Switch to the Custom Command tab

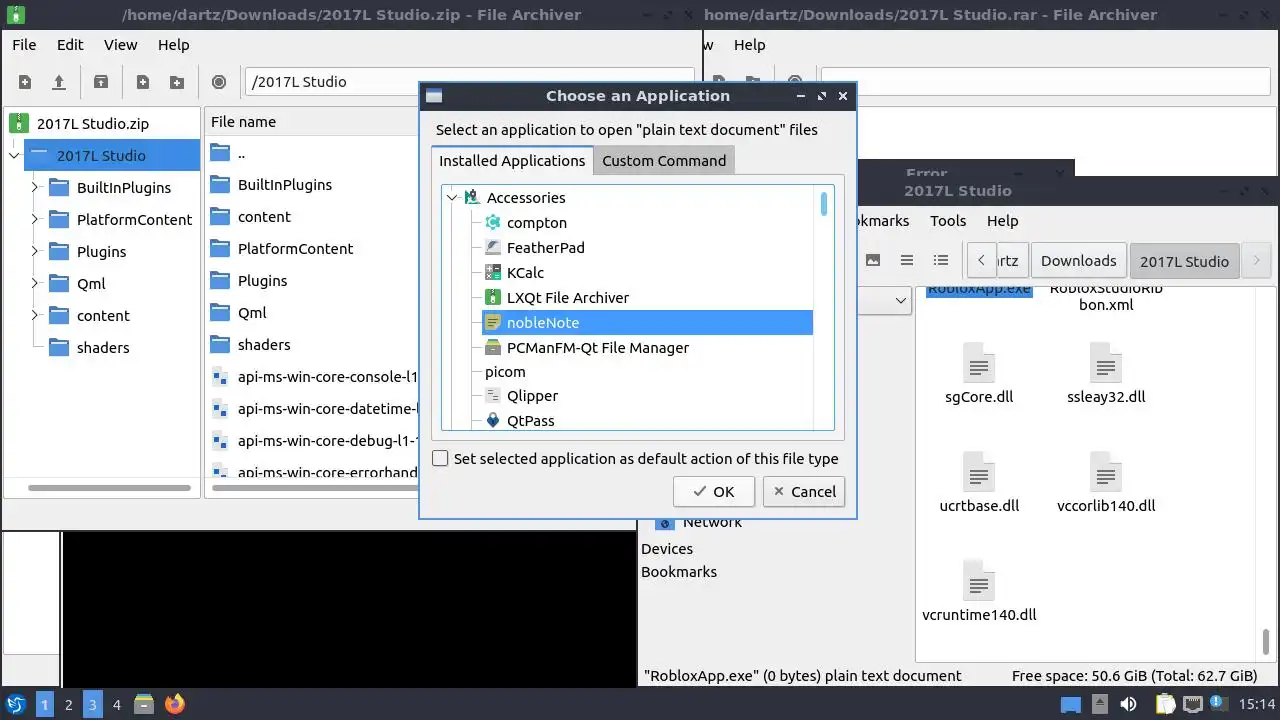tap(664, 160)
